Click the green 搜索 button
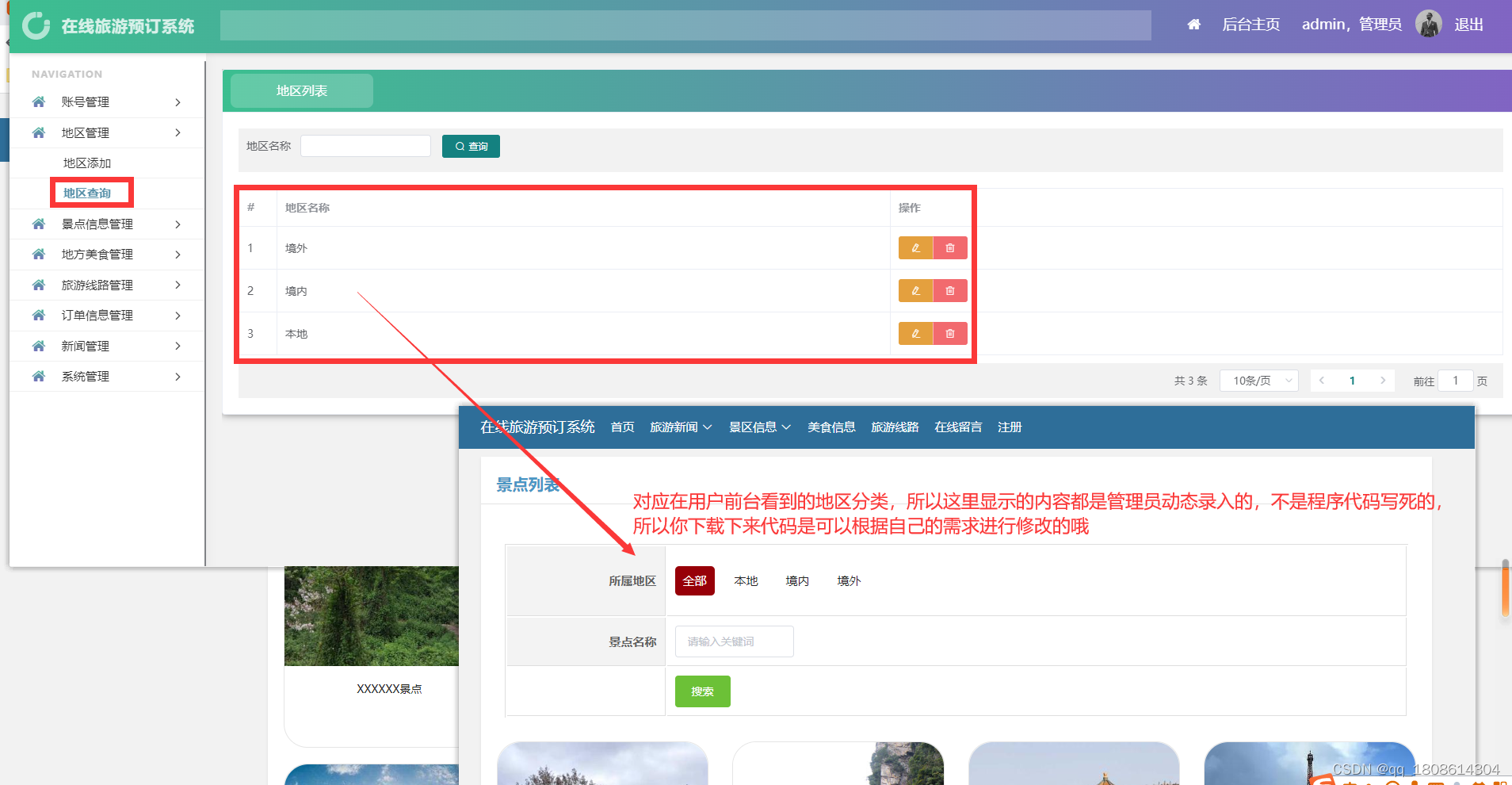 (702, 691)
